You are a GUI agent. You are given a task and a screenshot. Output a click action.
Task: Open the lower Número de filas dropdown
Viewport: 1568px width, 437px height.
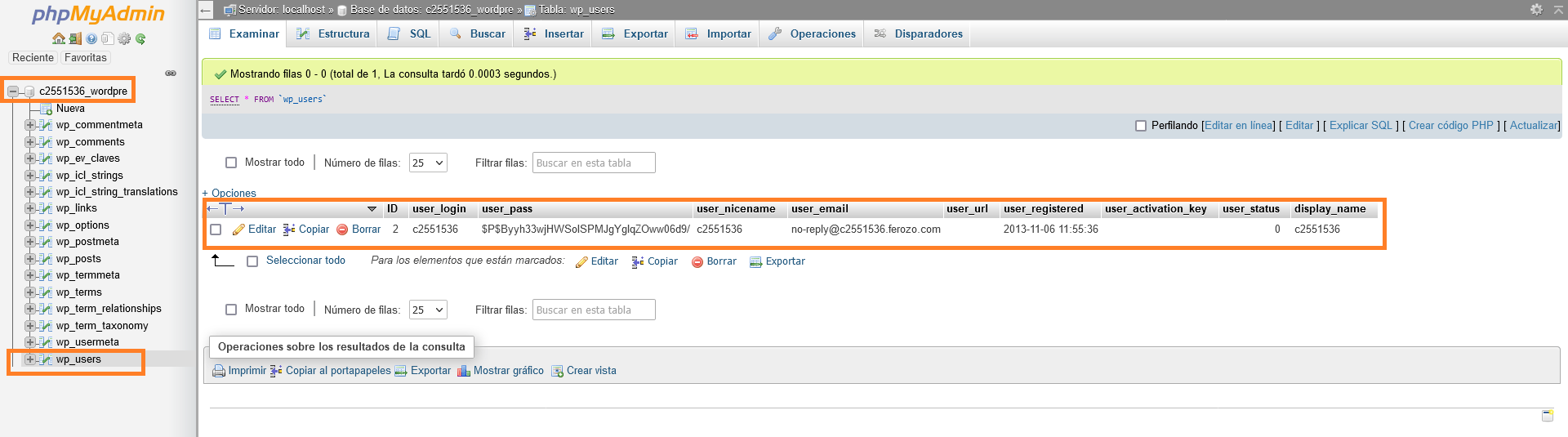pos(428,310)
